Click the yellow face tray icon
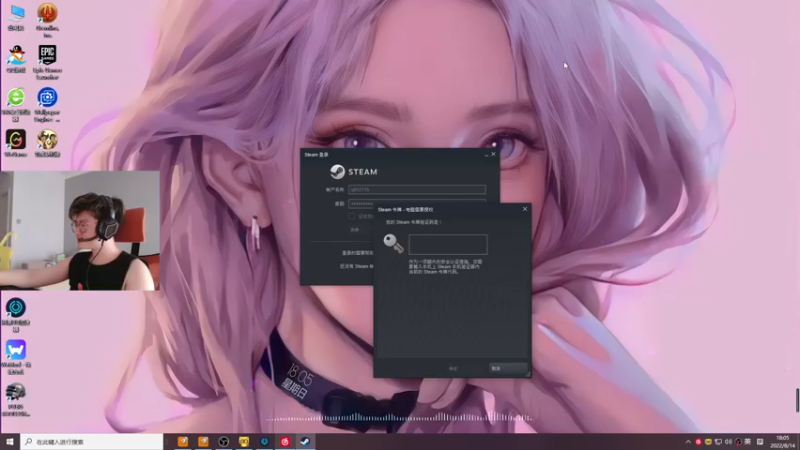Screen dimensions: 800x450 click(x=708, y=442)
